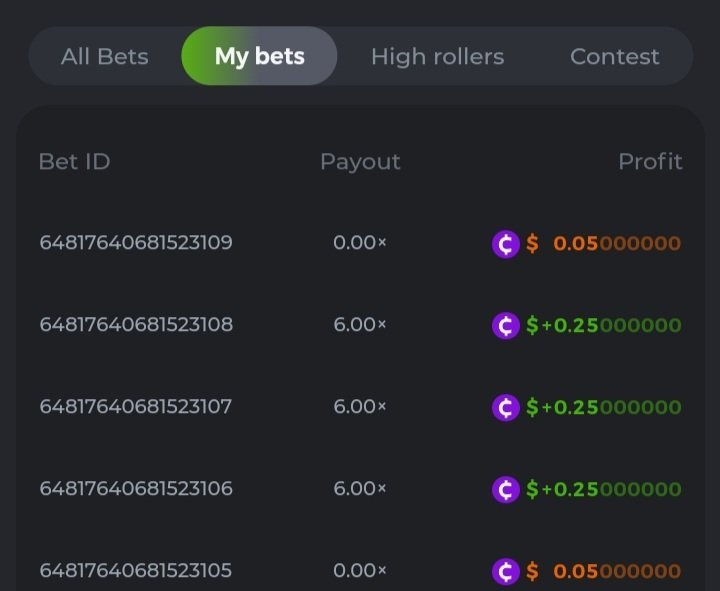720x591 pixels.
Task: Click purple coin icon for bet 64817640681523107
Action: click(506, 407)
